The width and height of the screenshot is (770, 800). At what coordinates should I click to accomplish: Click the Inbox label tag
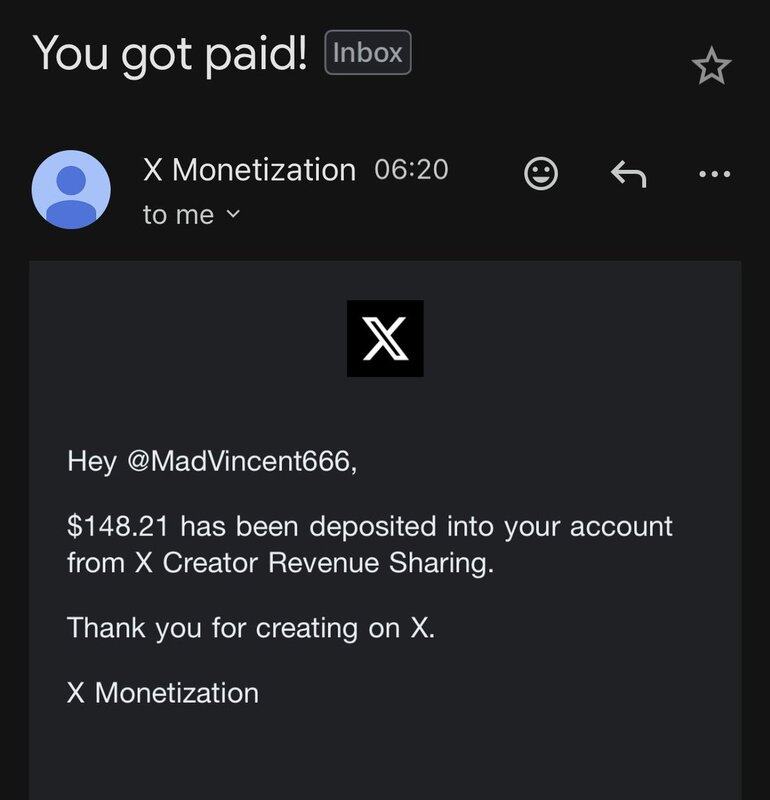click(368, 53)
